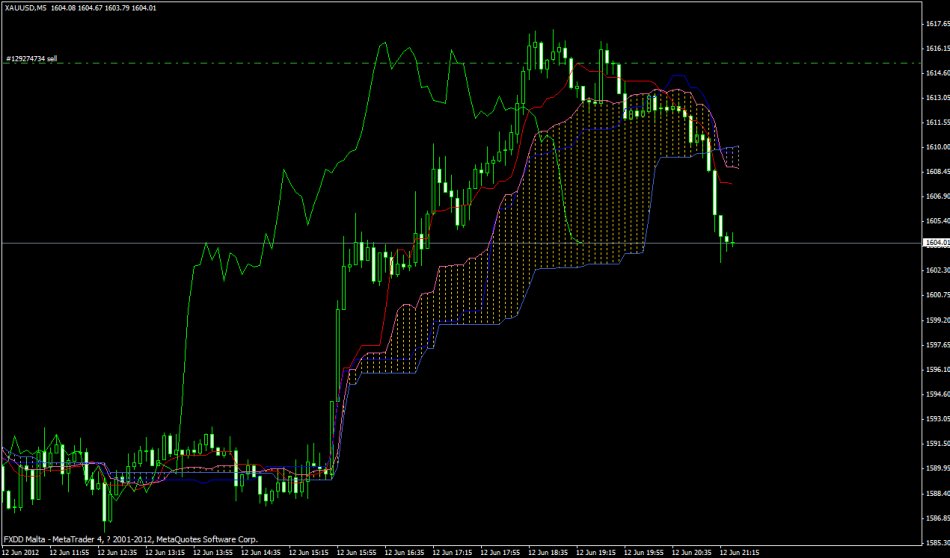Click the green dashed sell order line

(x=300, y=63)
